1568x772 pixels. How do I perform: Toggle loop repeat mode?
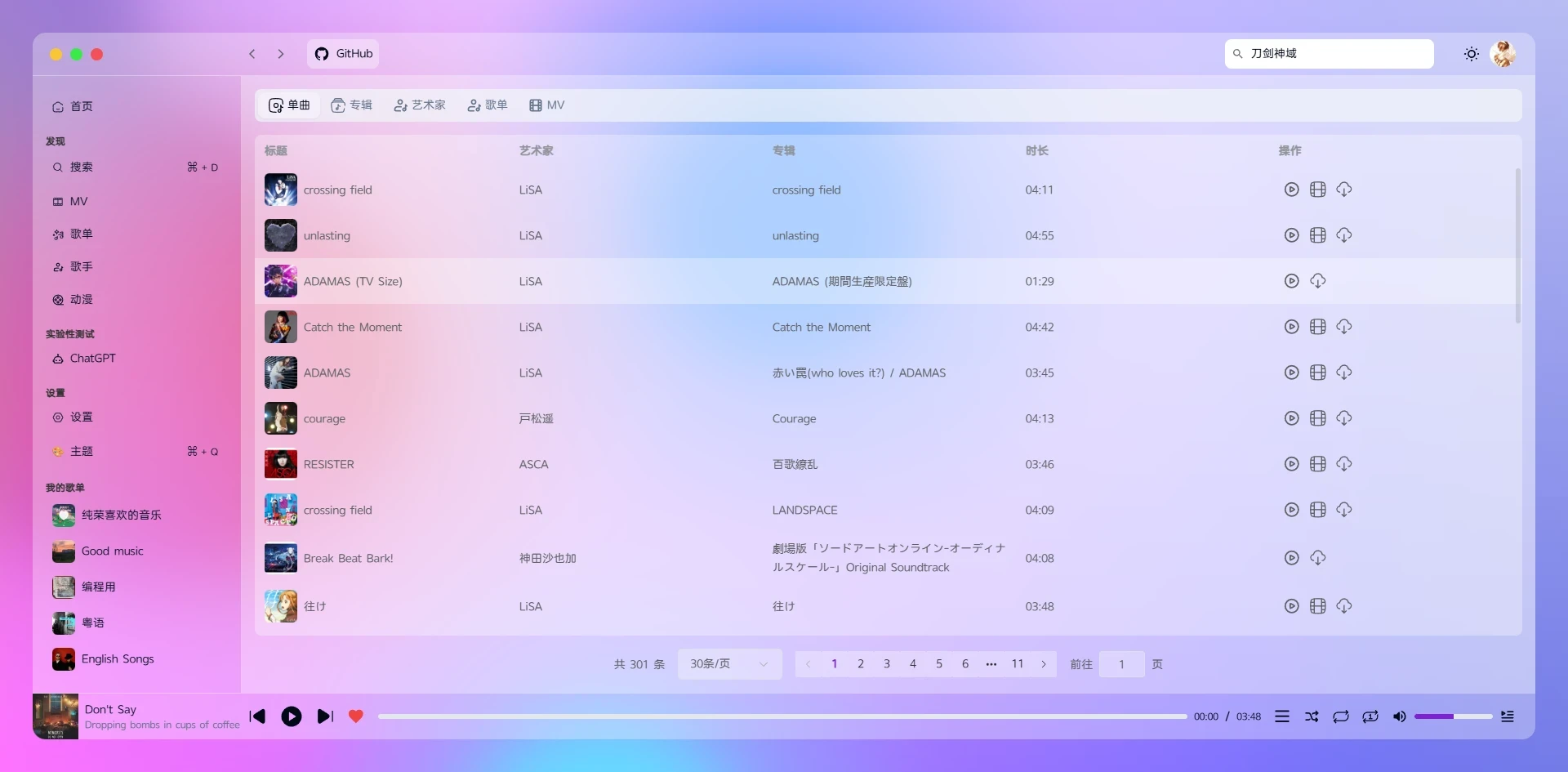click(x=1341, y=716)
